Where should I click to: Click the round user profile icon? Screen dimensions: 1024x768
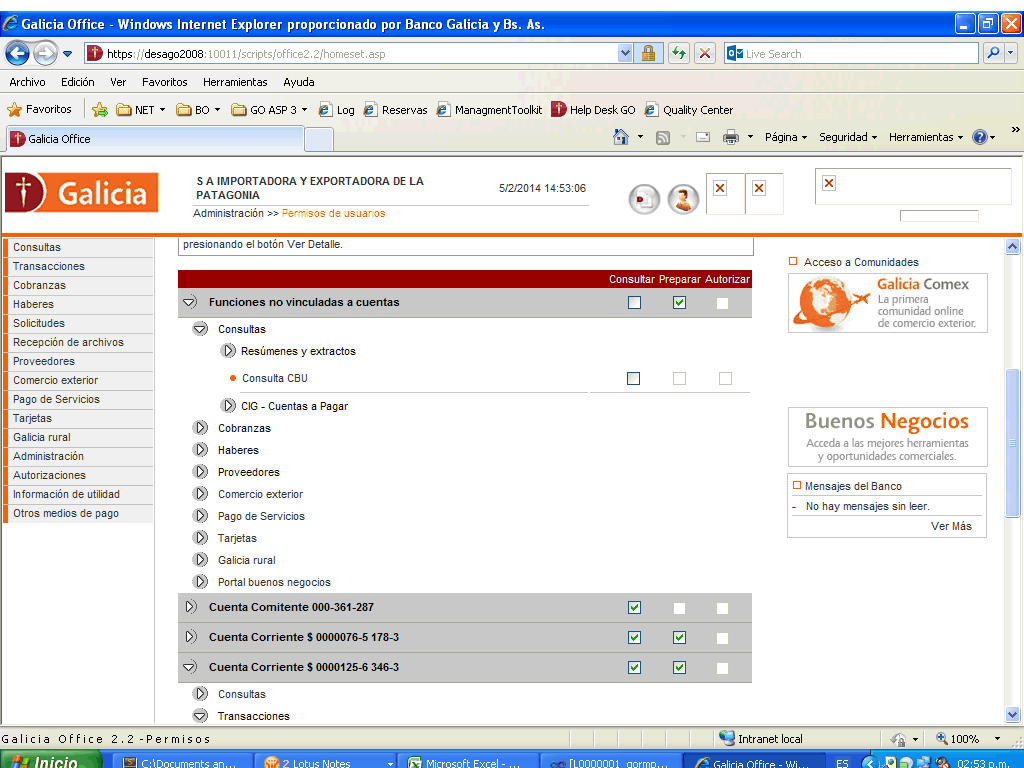(x=683, y=199)
